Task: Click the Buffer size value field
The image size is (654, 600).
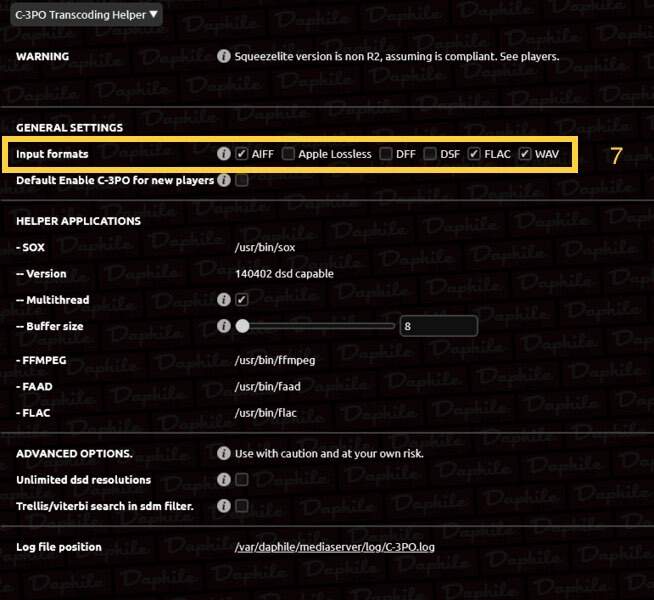Action: [x=438, y=326]
